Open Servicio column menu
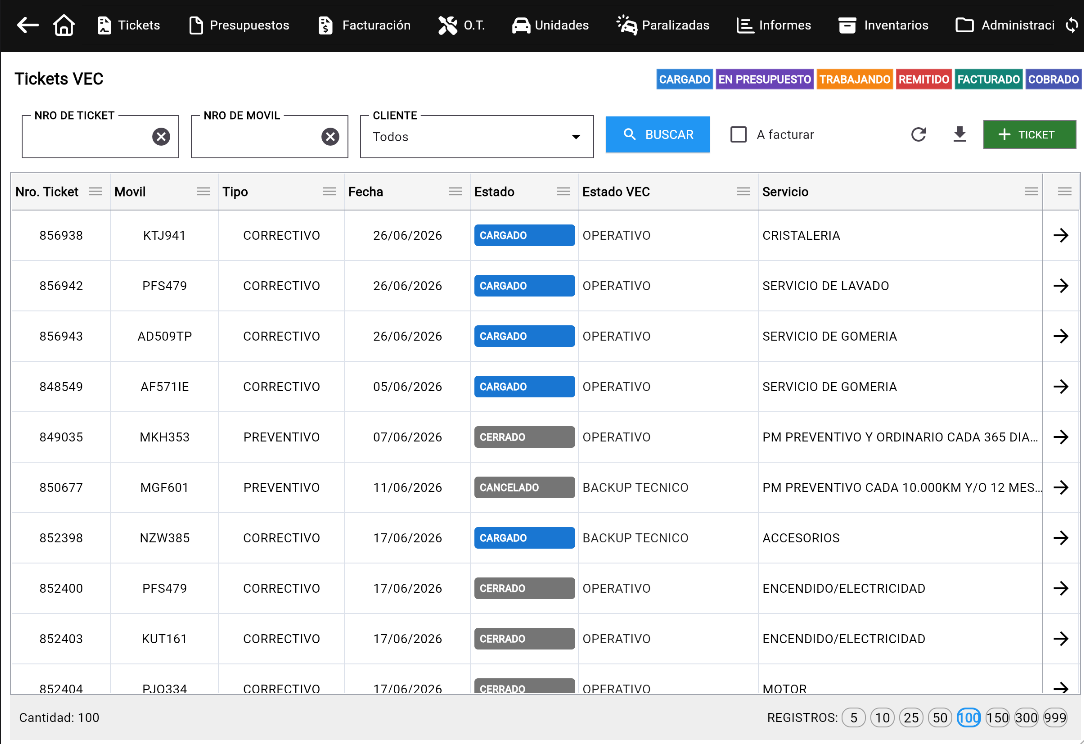The image size is (1084, 744). click(1031, 192)
